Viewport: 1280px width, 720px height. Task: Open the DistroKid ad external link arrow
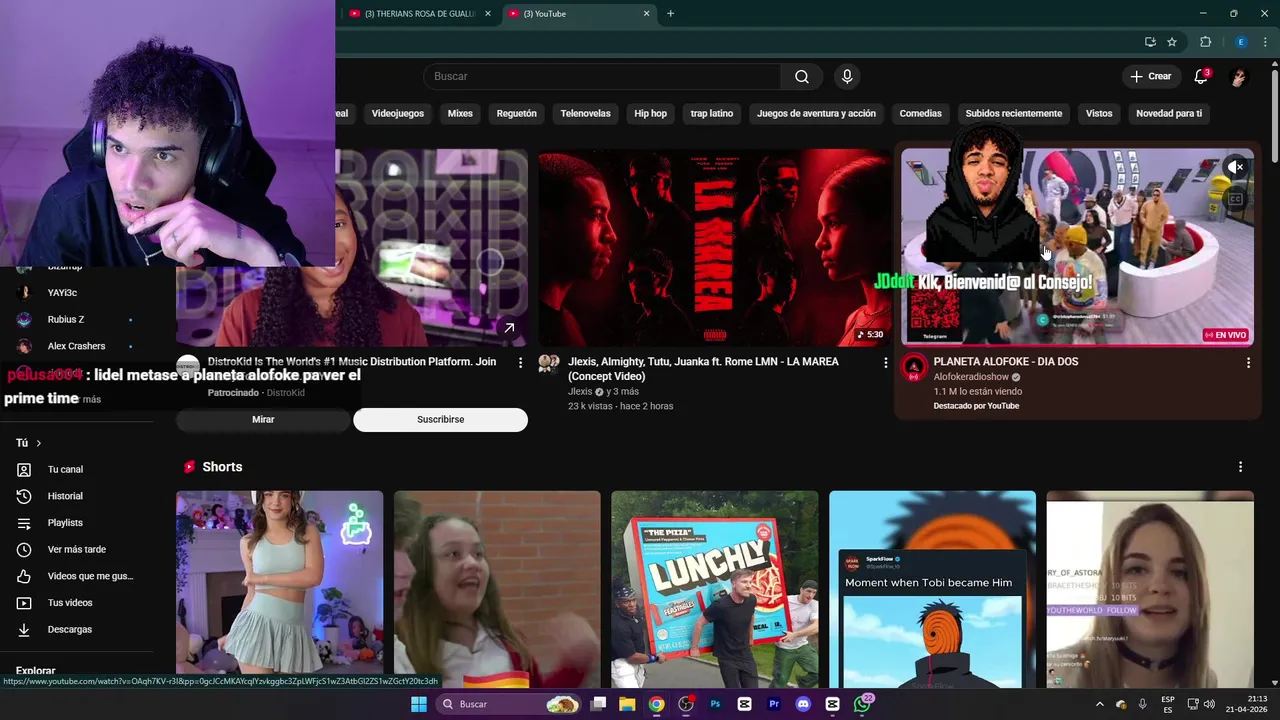509,327
